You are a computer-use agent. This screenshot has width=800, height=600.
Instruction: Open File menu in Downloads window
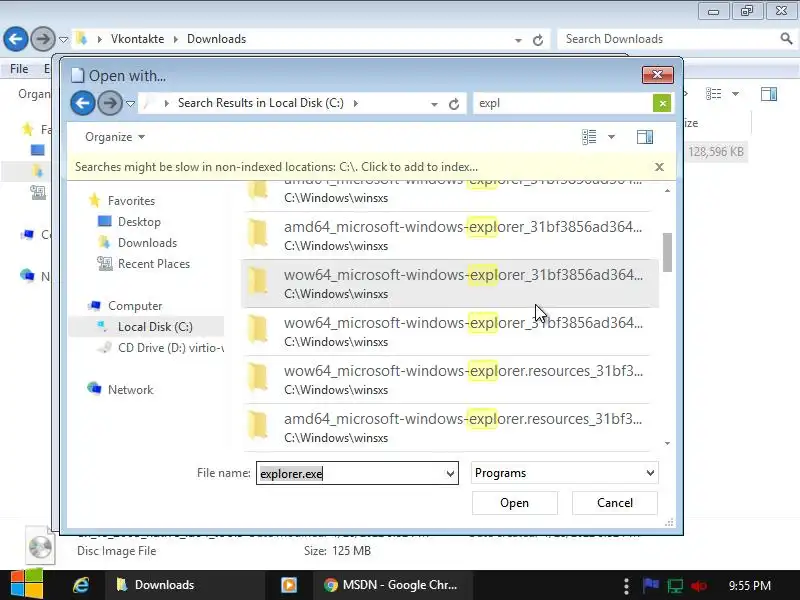tap(19, 68)
